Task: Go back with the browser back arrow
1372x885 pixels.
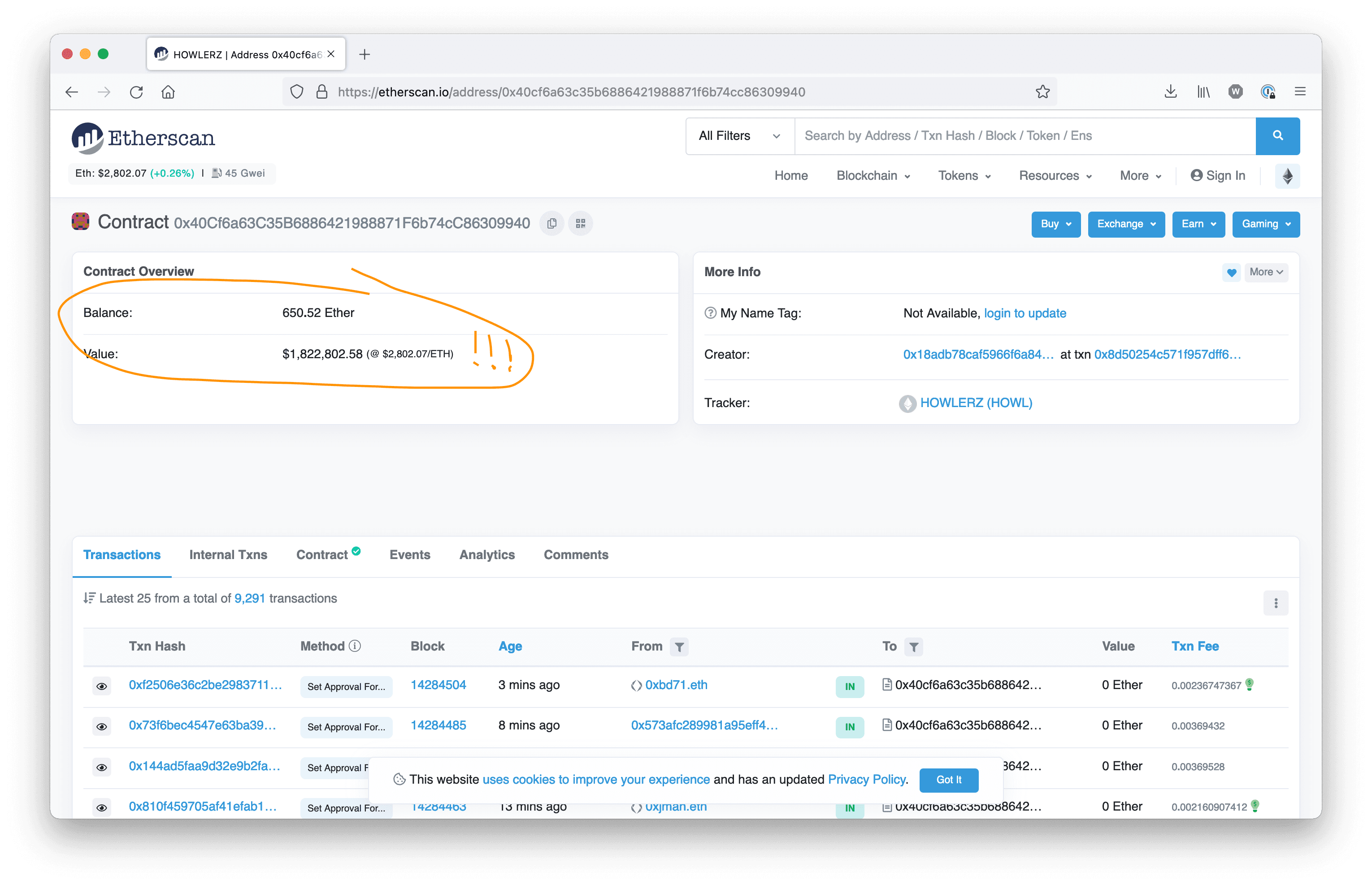Action: (x=72, y=92)
